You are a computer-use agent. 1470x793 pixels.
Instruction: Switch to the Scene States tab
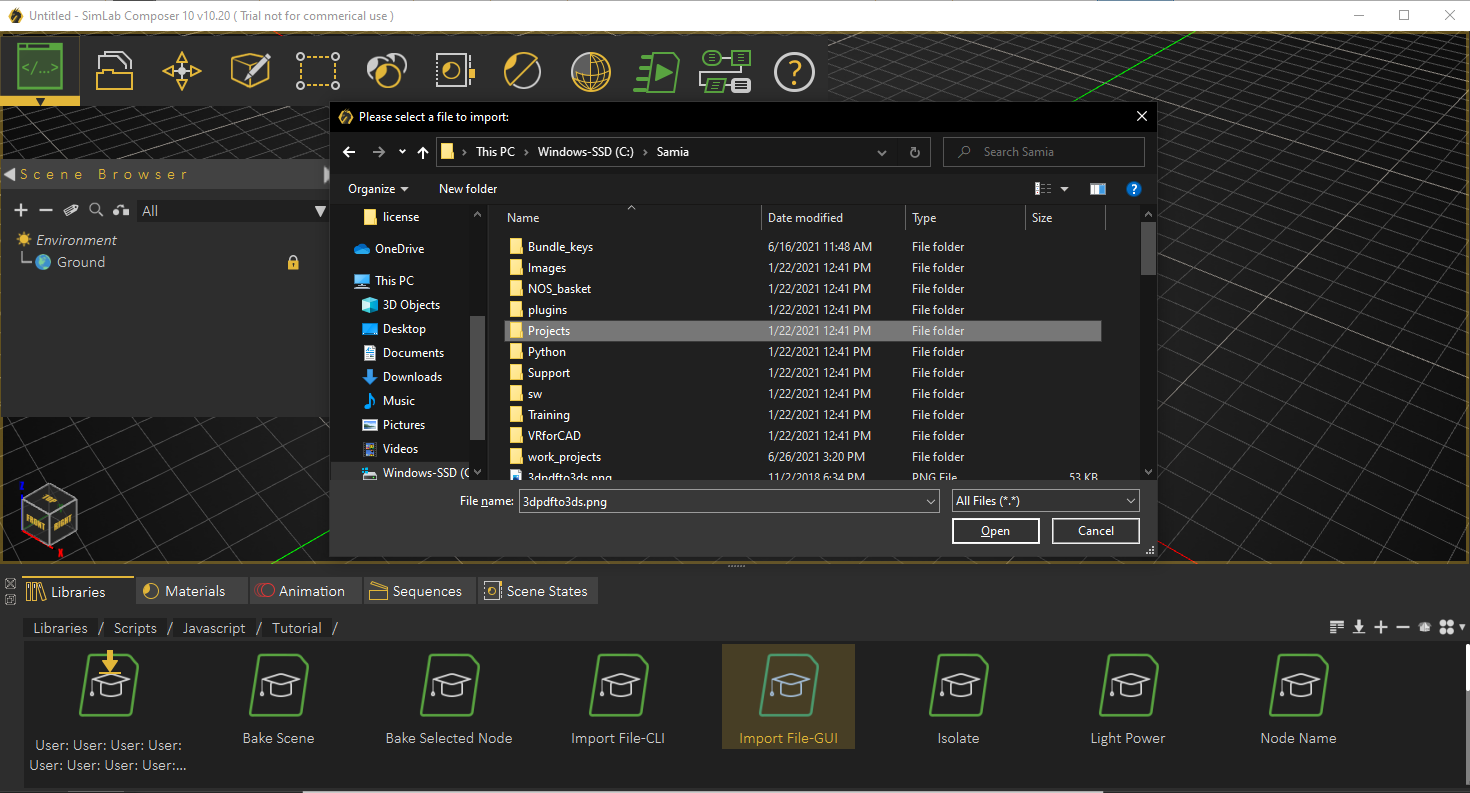pos(537,591)
